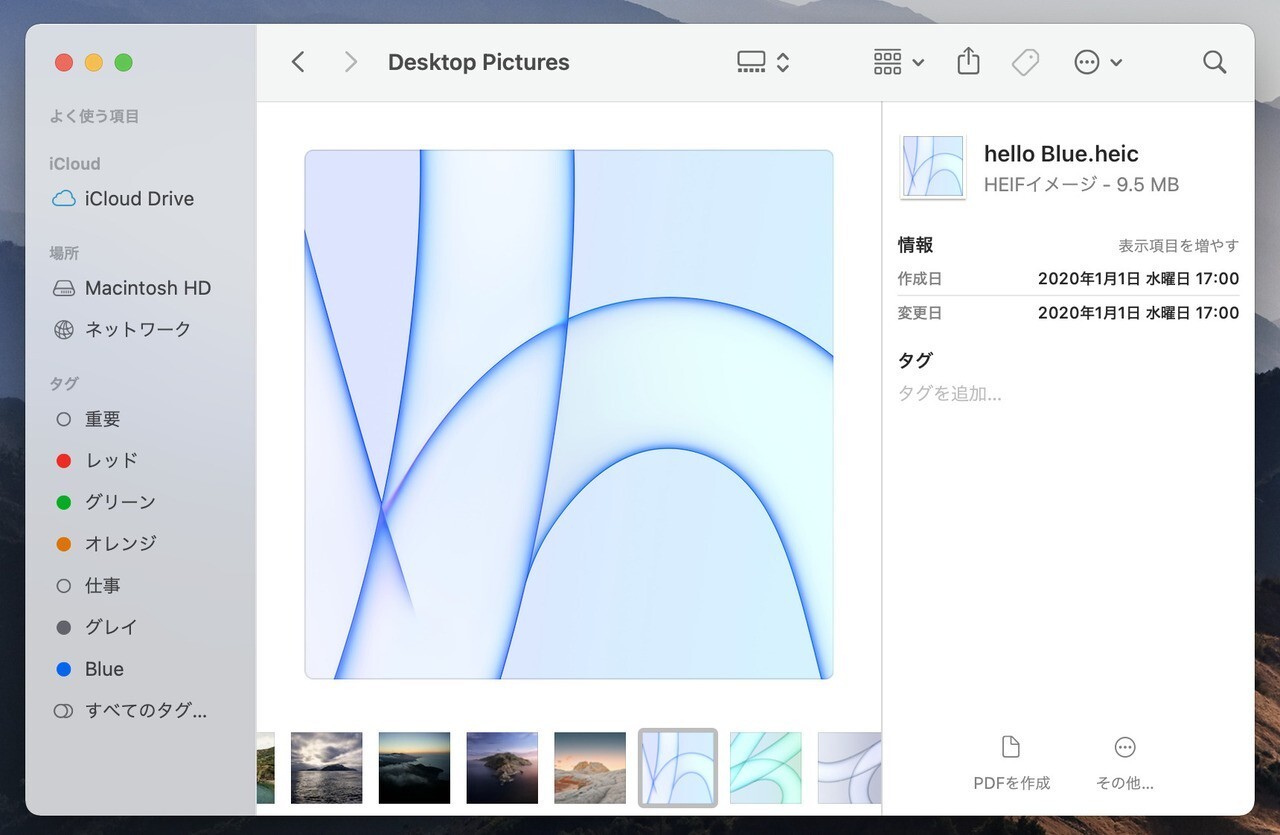Select the orange desert rock thumbnail
Image resolution: width=1280 pixels, height=835 pixels.
[x=590, y=768]
